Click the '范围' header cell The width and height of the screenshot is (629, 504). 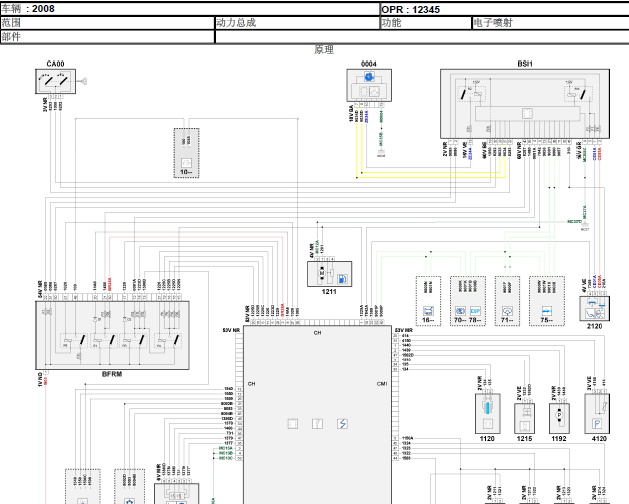108,22
